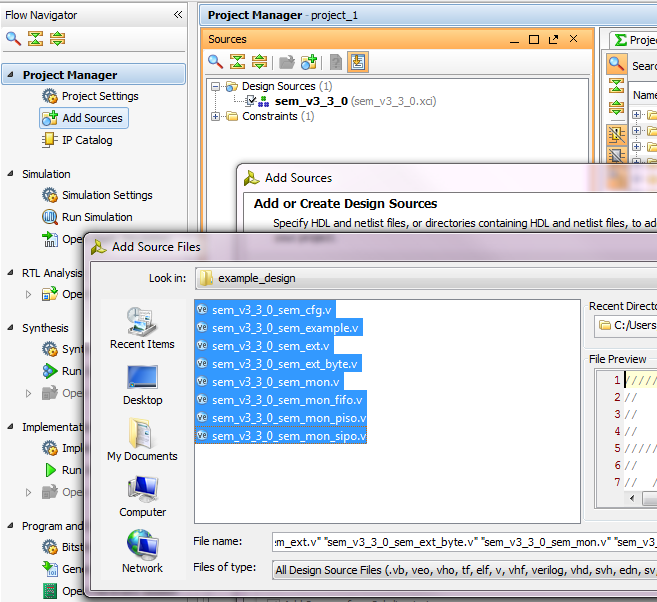Click Add Sources icon in Sources toolbar
The width and height of the screenshot is (657, 602).
pyautogui.click(x=309, y=62)
